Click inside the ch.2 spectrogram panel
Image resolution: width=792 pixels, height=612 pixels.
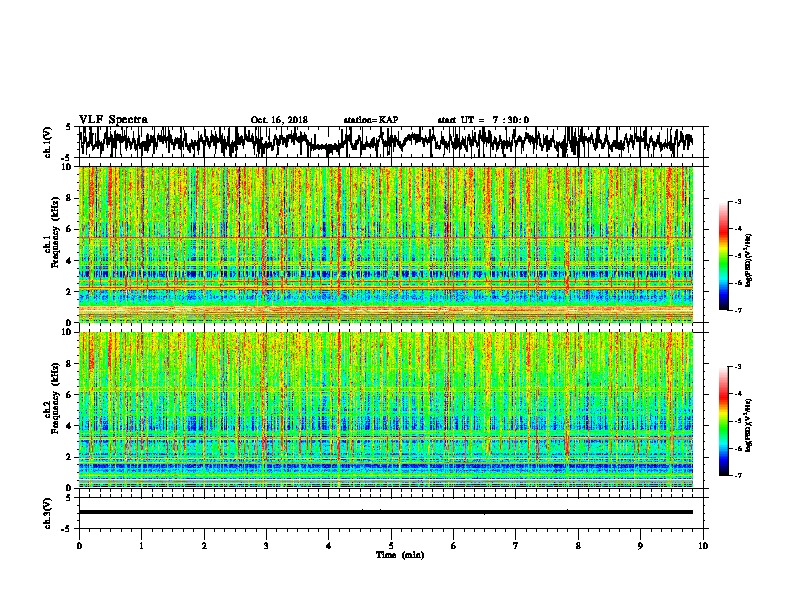pos(385,410)
